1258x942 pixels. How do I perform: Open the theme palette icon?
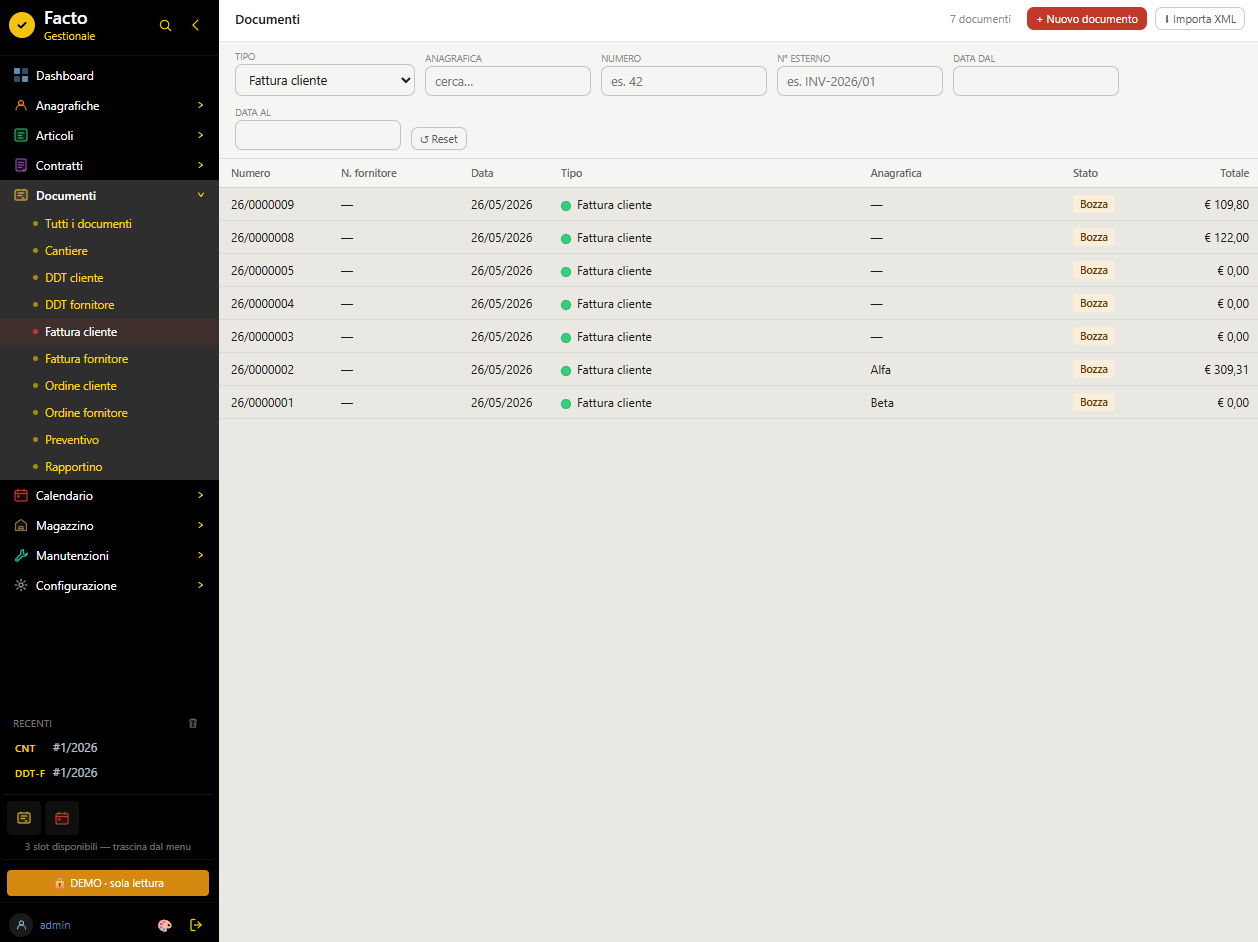(x=165, y=925)
